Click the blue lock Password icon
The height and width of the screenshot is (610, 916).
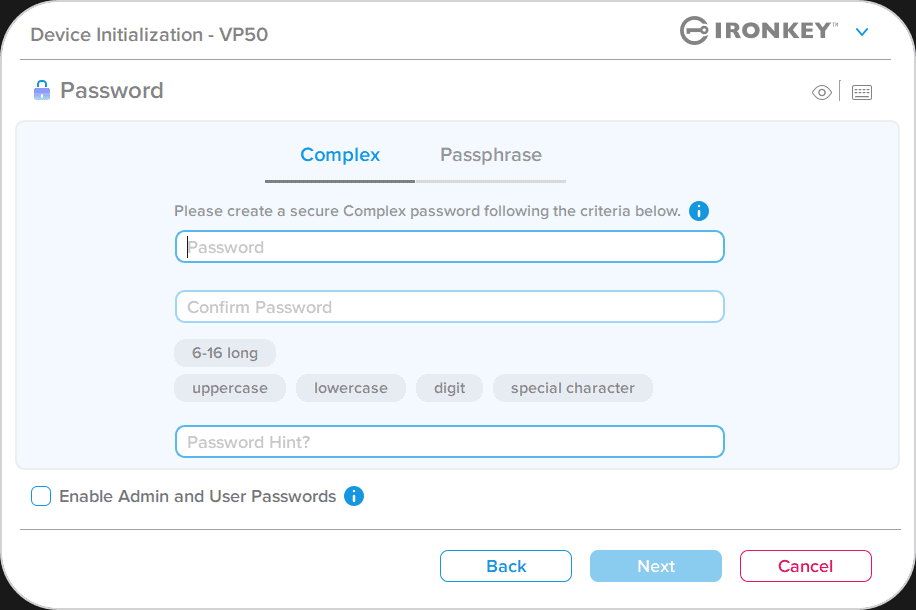tap(41, 91)
